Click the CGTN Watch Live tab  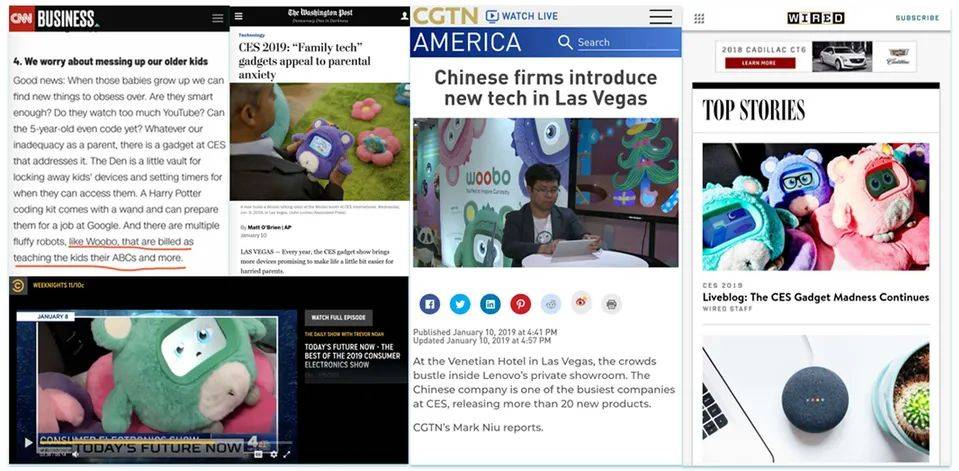[x=522, y=16]
